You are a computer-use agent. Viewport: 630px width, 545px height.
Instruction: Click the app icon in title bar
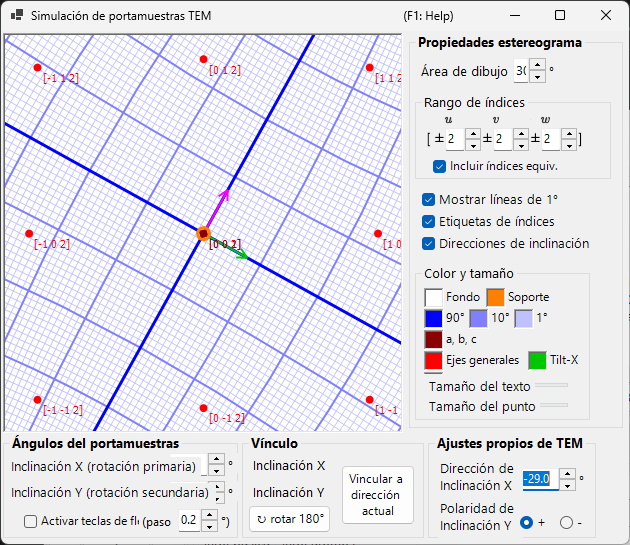16,16
